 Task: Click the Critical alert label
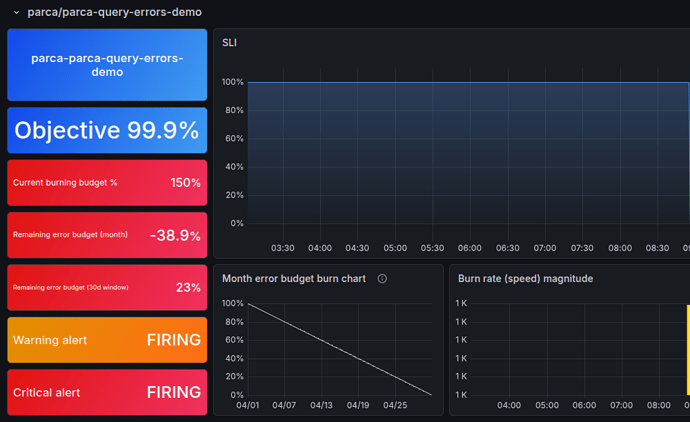click(x=47, y=393)
